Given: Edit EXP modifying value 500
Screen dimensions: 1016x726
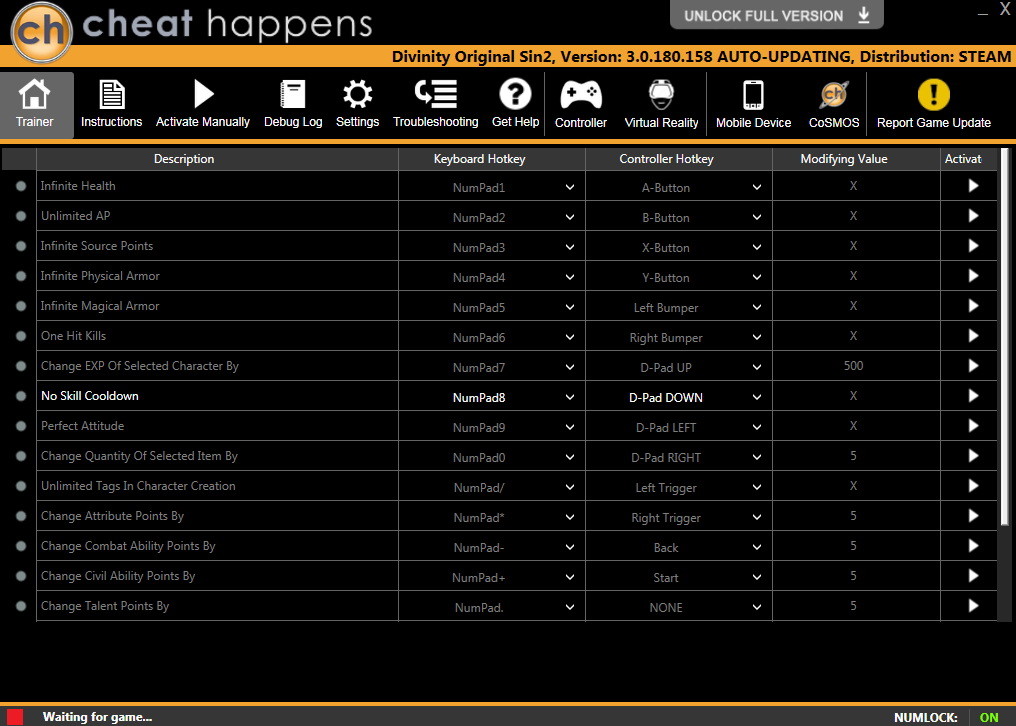Looking at the screenshot, I should (x=853, y=366).
